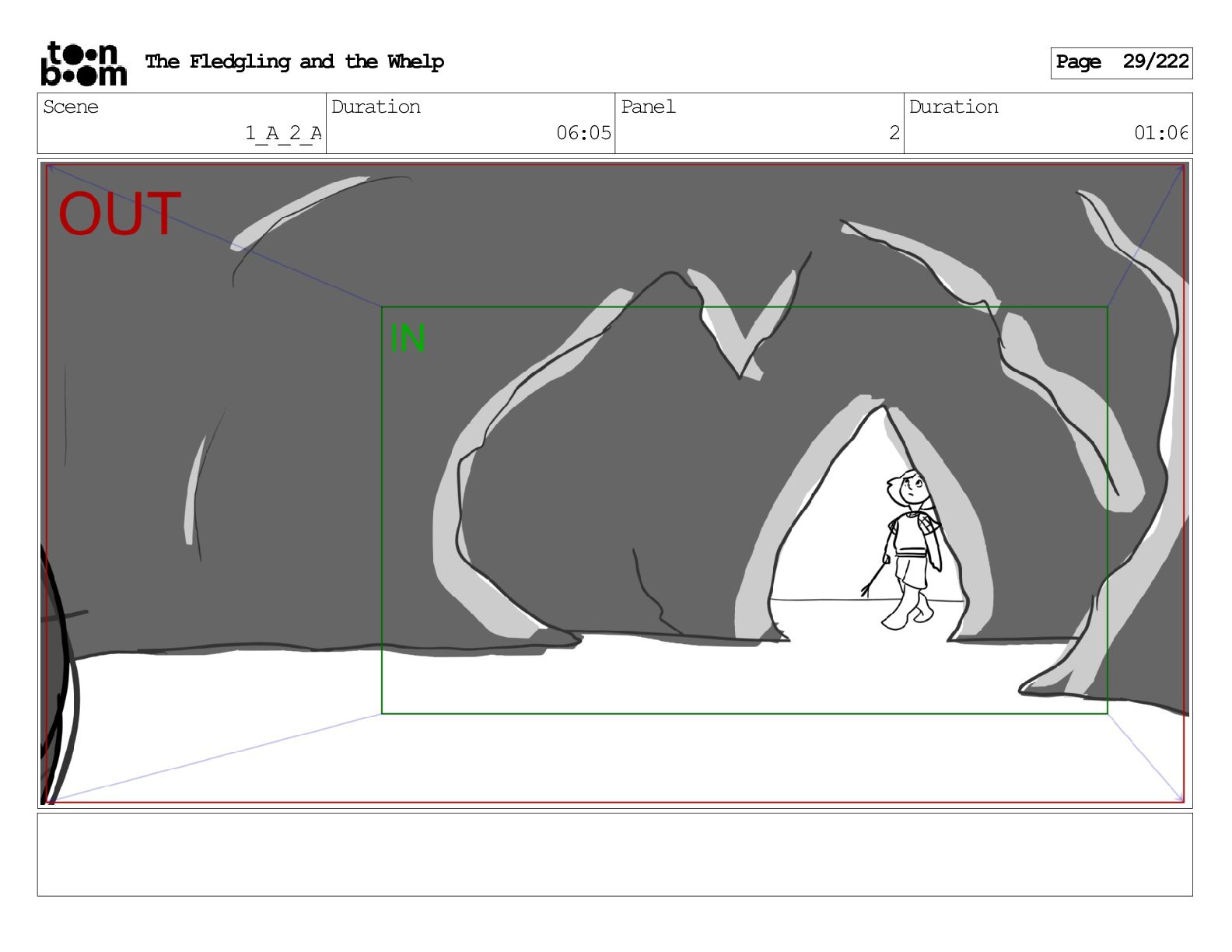Click the empty notes box under the panel
Image resolution: width=1232 pixels, height=952 pixels.
pos(614,855)
